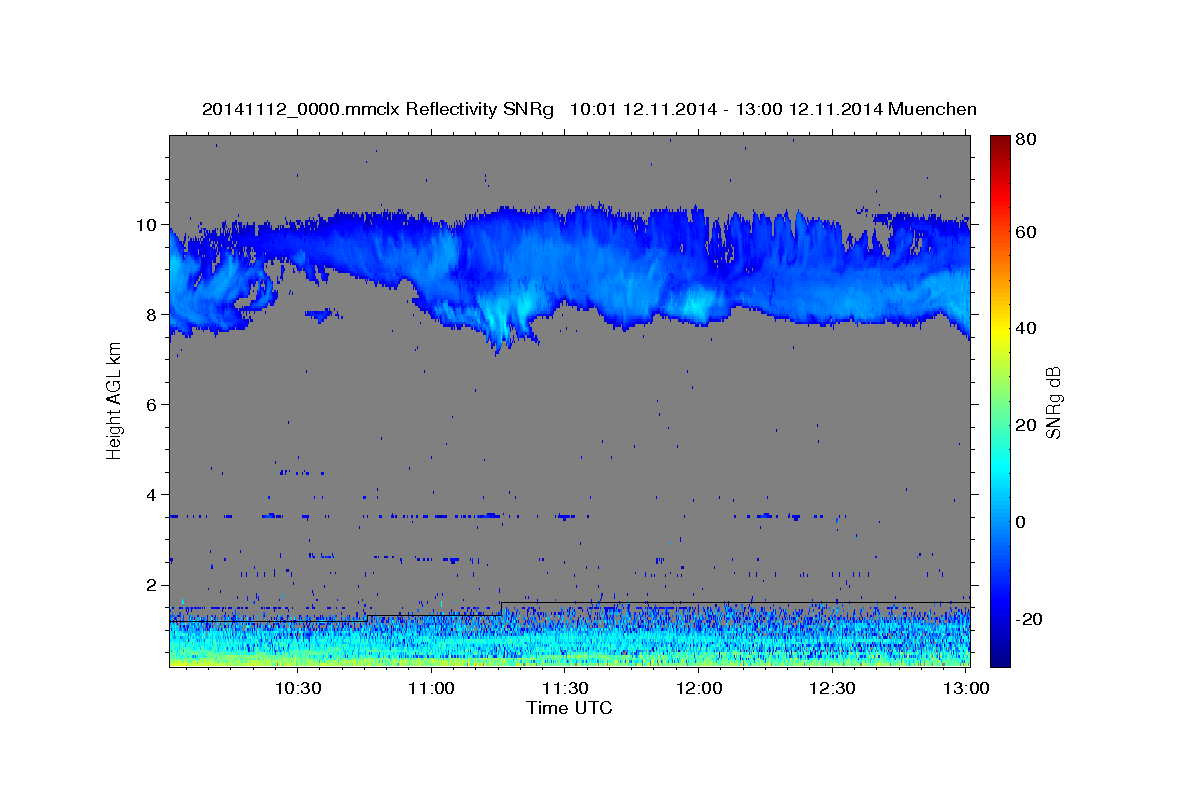The height and width of the screenshot is (800, 1200).
Task: Click the plot title starting with 20141112_0000.mmclx
Action: coord(589,109)
